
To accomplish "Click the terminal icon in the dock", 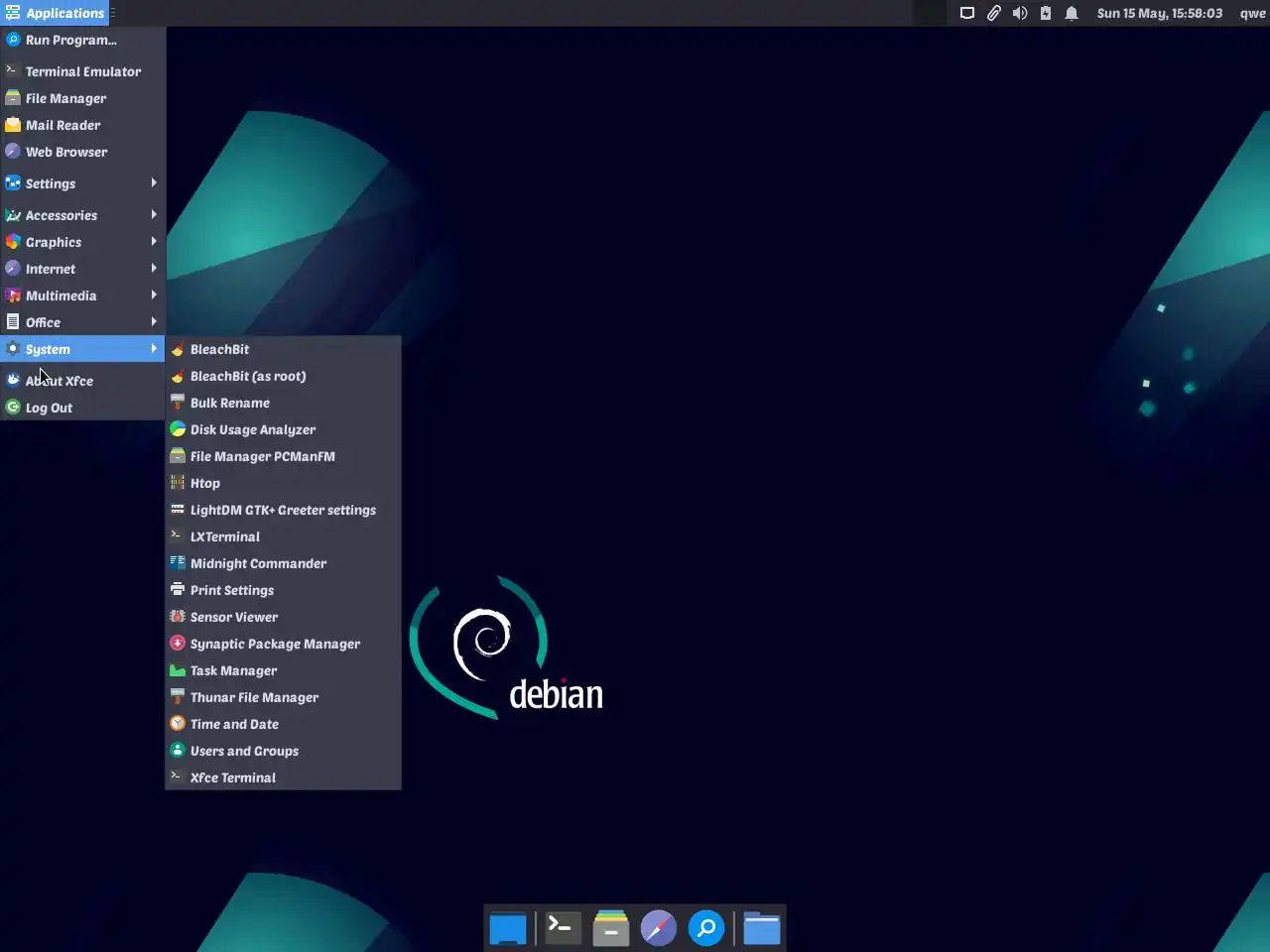I will 563,928.
